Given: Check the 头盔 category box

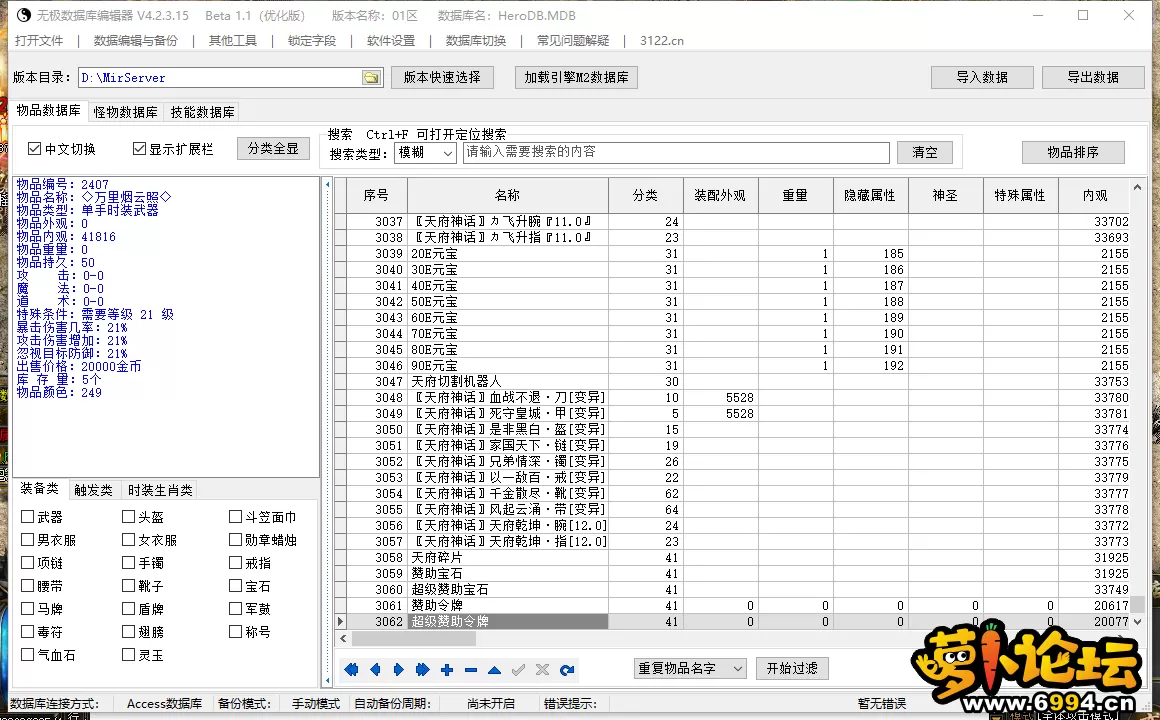Looking at the screenshot, I should point(129,517).
